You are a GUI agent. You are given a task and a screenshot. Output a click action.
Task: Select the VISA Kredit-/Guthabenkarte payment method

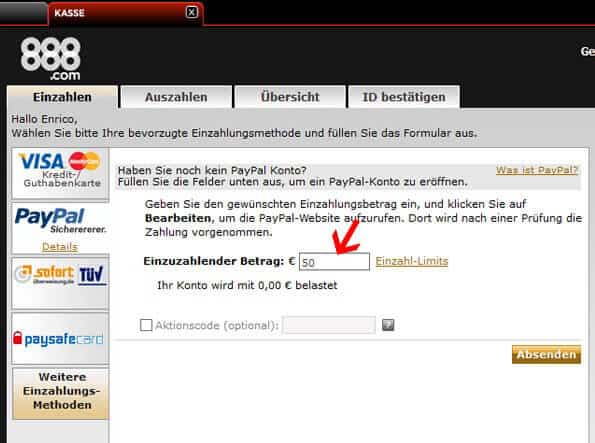60,173
